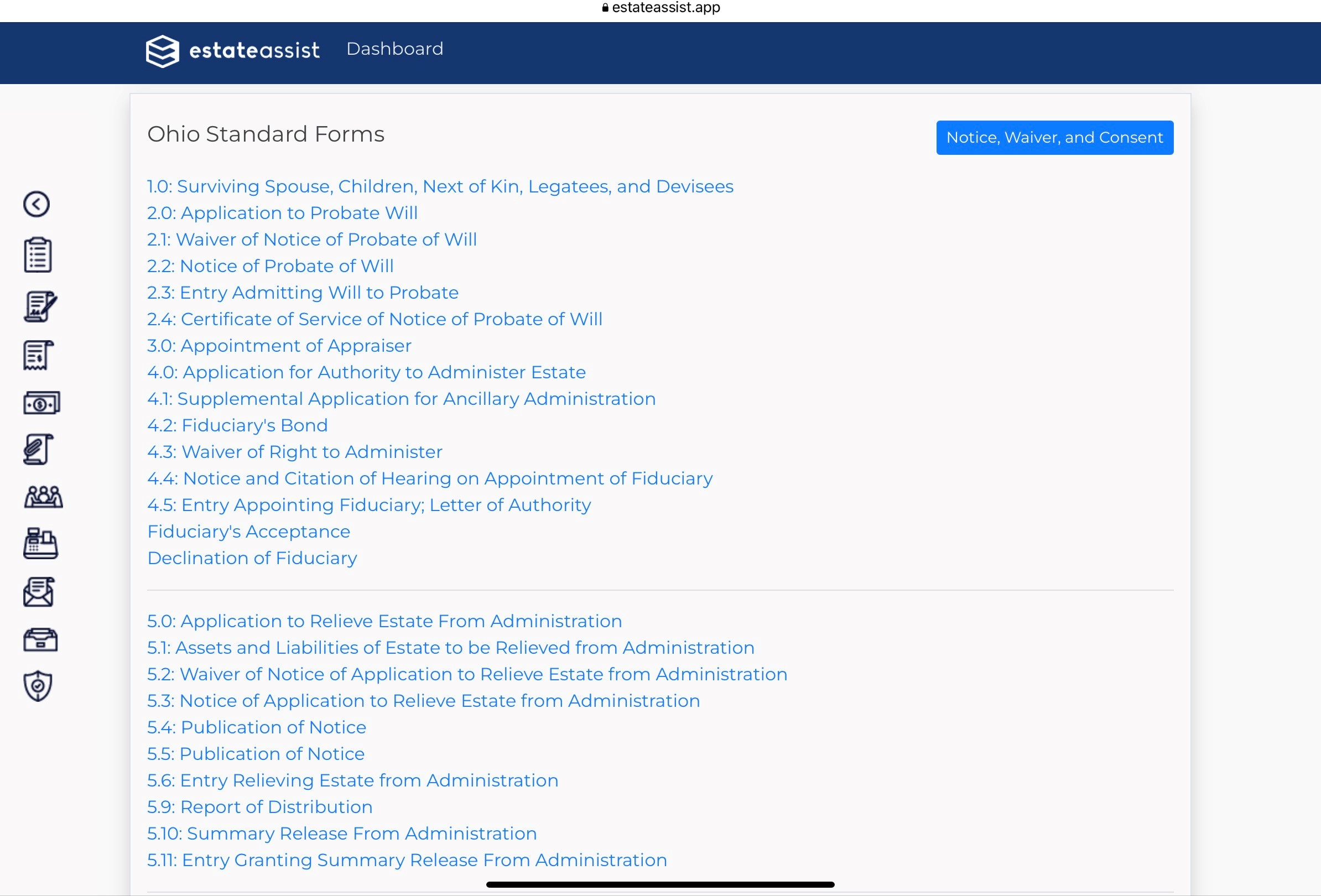1321x896 pixels.
Task: Open 4.2 Fiduciary's Bond form
Action: click(x=238, y=425)
